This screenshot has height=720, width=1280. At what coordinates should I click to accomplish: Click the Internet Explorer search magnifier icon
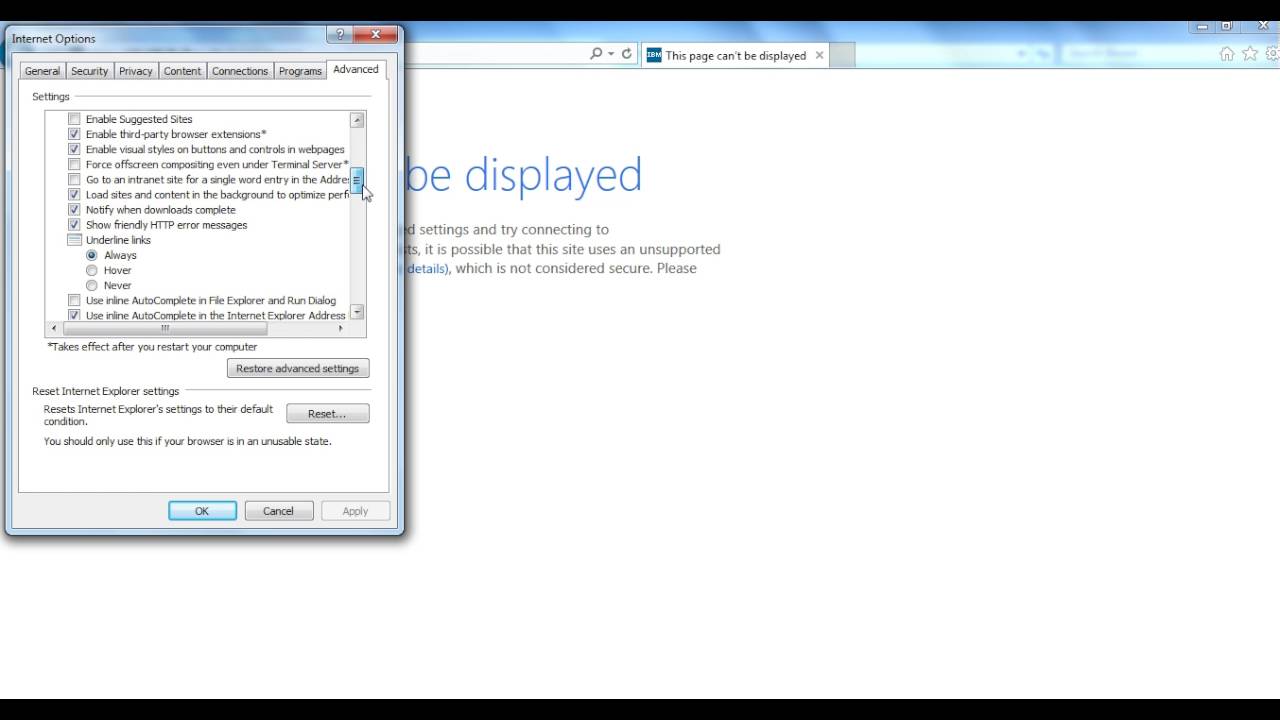596,54
